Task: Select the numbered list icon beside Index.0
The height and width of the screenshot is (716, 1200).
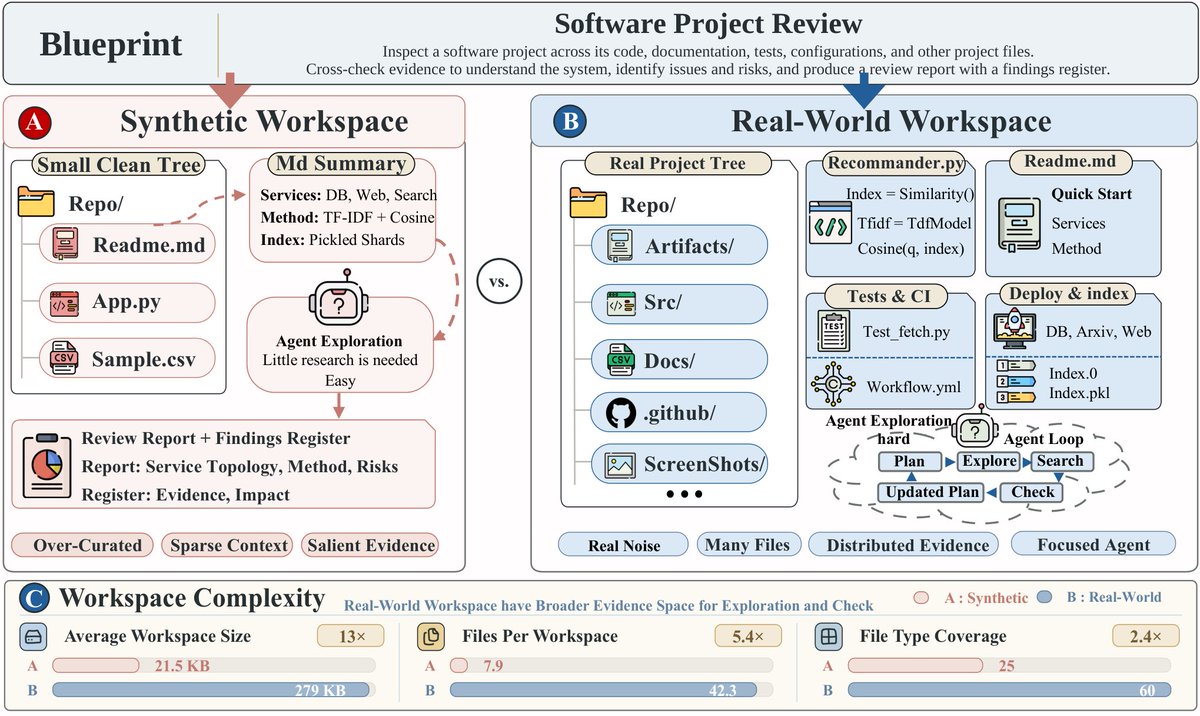Action: coord(1014,384)
